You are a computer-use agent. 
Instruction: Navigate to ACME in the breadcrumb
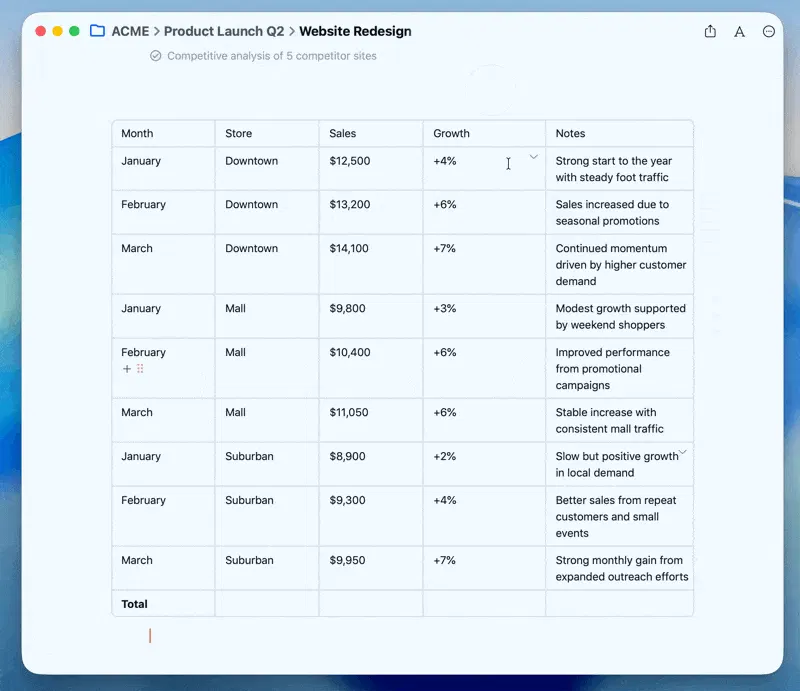(x=130, y=31)
